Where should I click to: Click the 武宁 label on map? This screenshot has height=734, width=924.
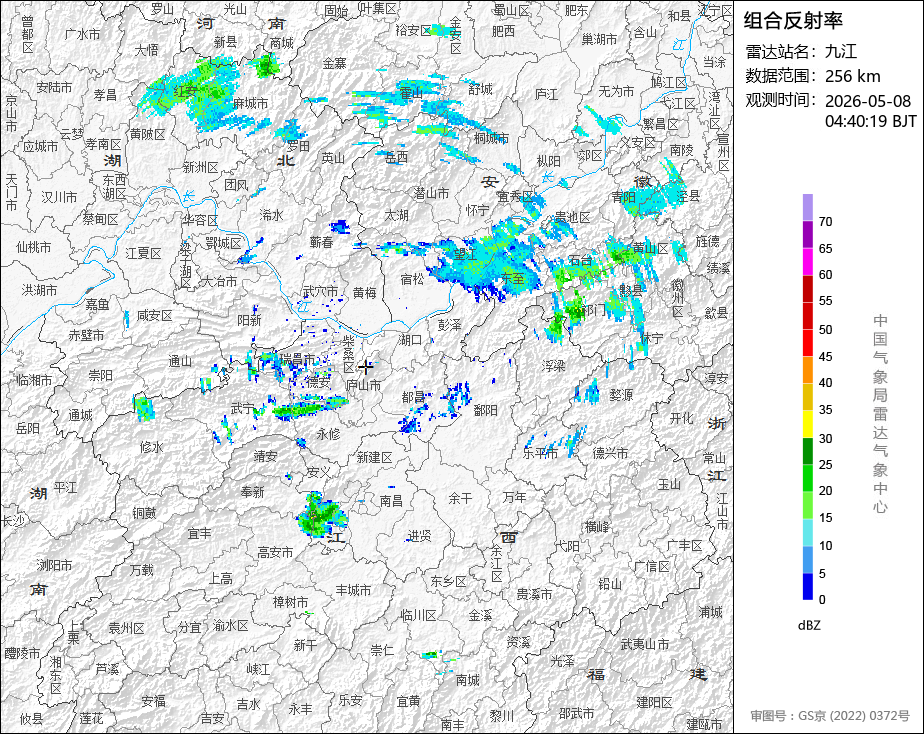click(242, 408)
